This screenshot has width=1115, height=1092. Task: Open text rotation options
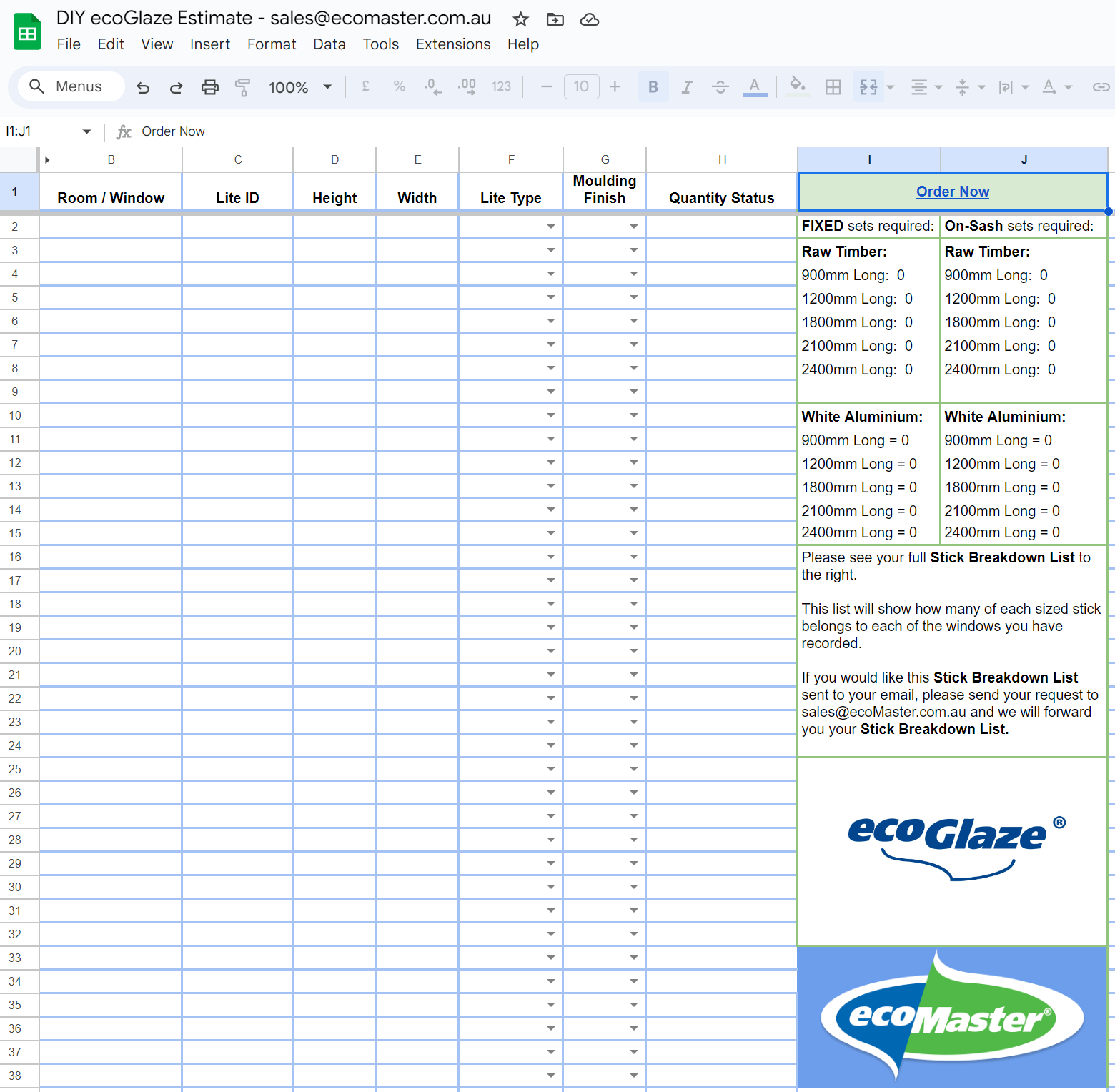point(1056,87)
